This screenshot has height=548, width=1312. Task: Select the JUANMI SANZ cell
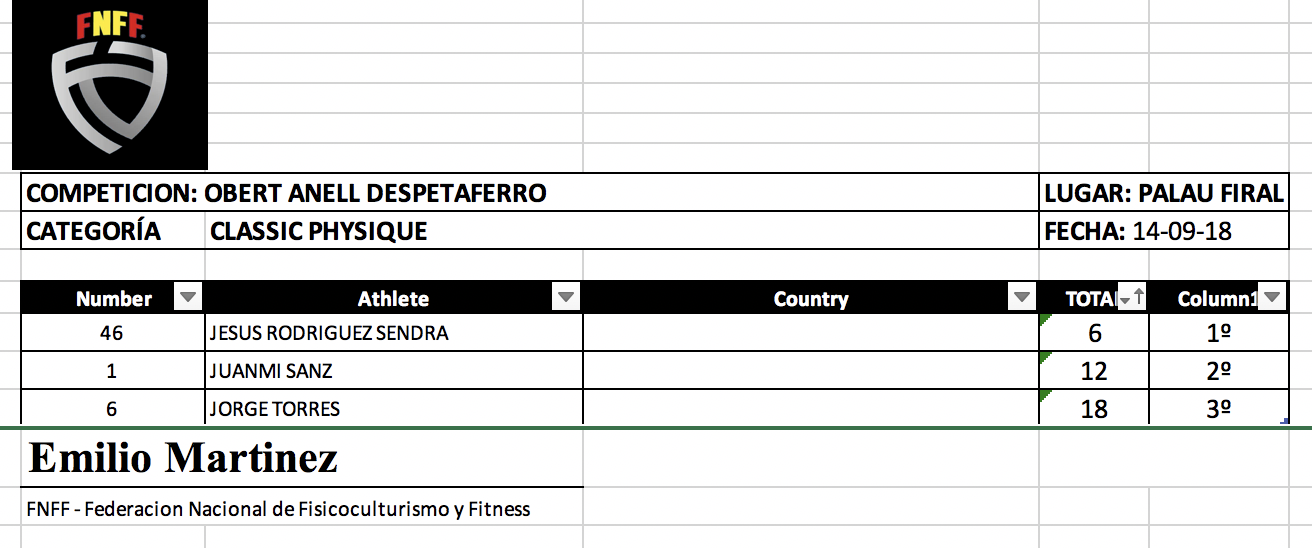point(271,371)
